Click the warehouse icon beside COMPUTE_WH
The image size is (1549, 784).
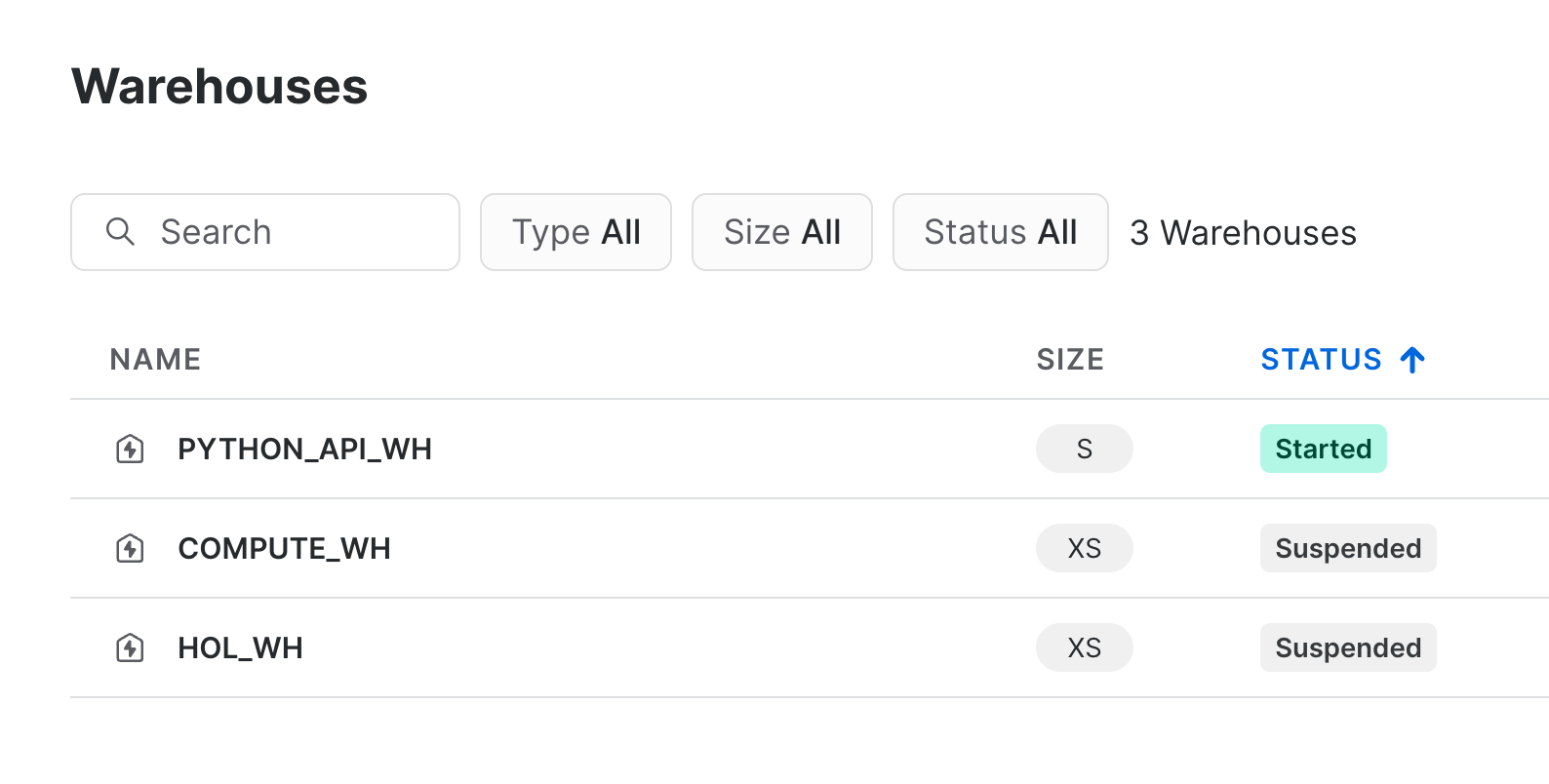coord(130,548)
